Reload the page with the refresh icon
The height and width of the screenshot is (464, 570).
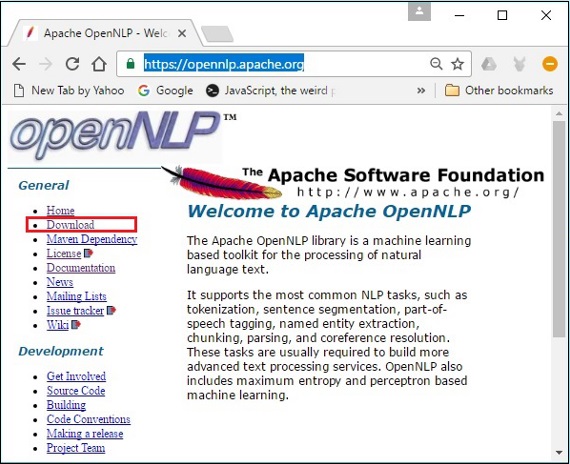(72, 64)
